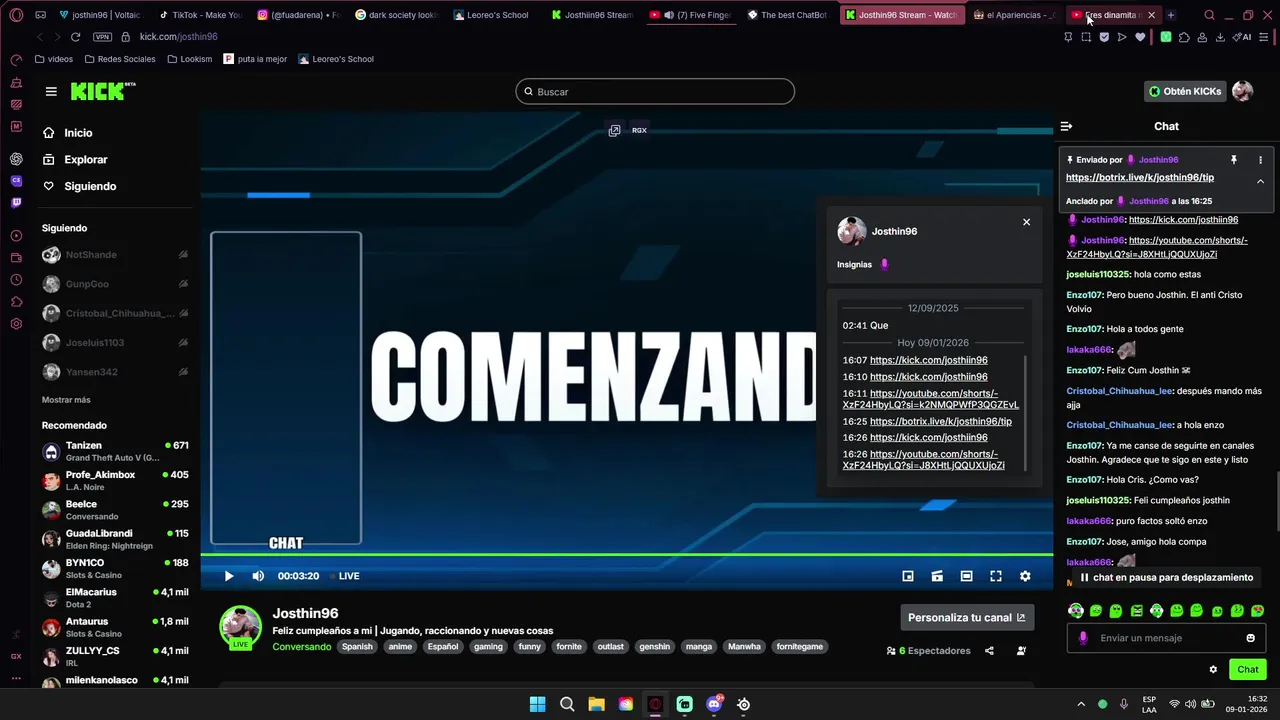Enable mini player mode
This screenshot has height=720, width=1280.
coord(908,576)
